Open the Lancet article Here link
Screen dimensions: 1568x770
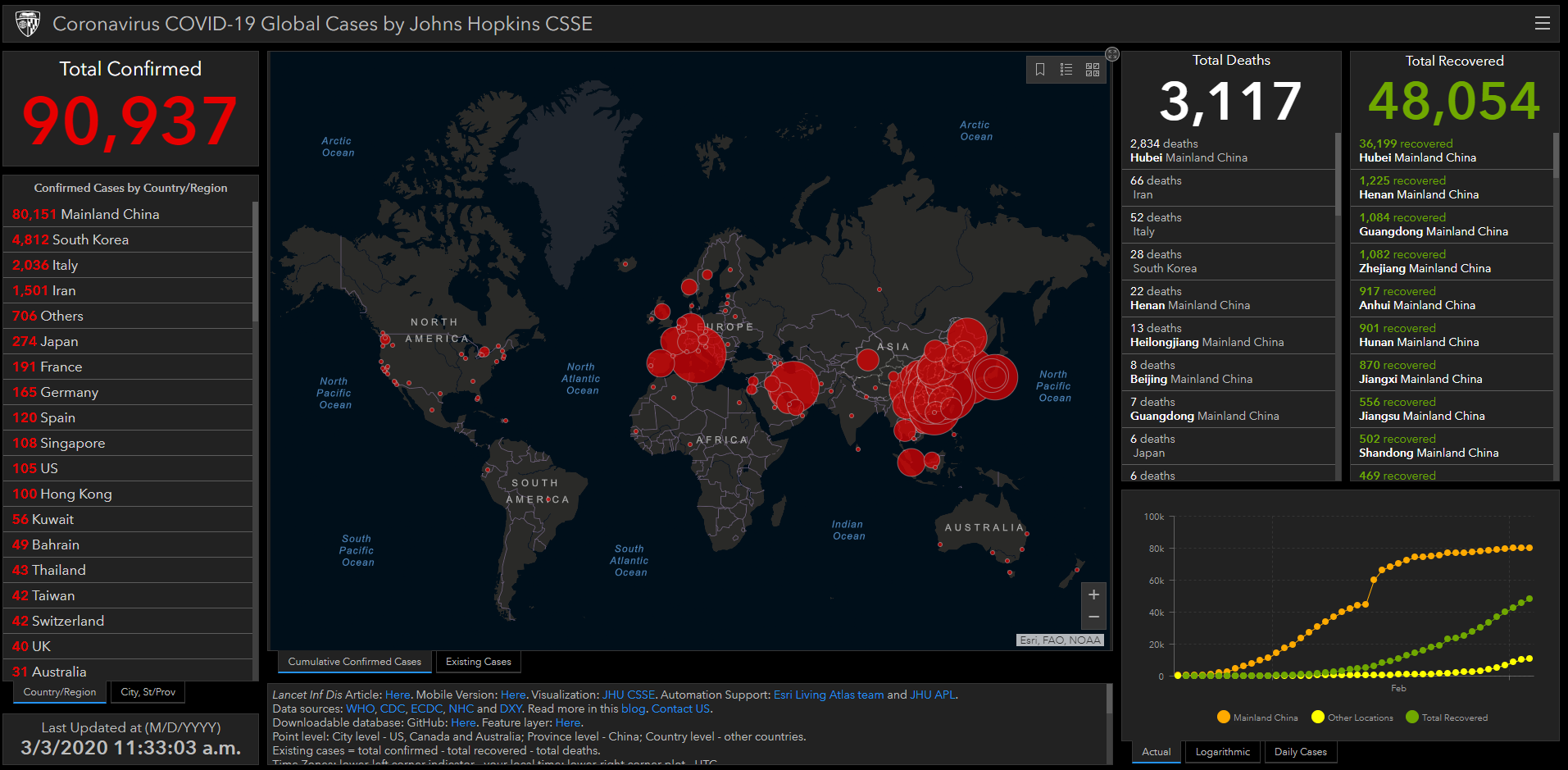[397, 695]
